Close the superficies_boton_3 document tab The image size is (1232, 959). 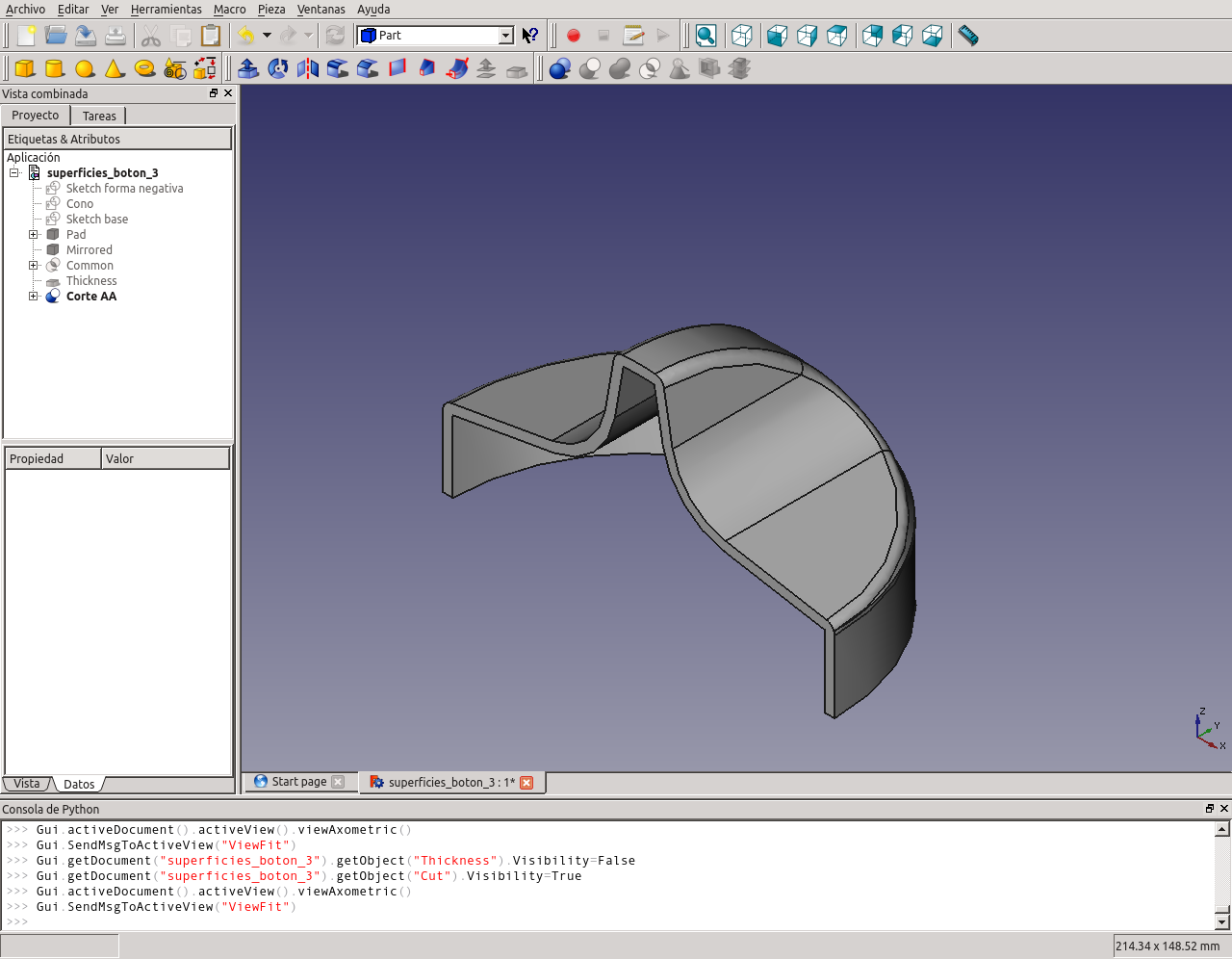tap(526, 783)
